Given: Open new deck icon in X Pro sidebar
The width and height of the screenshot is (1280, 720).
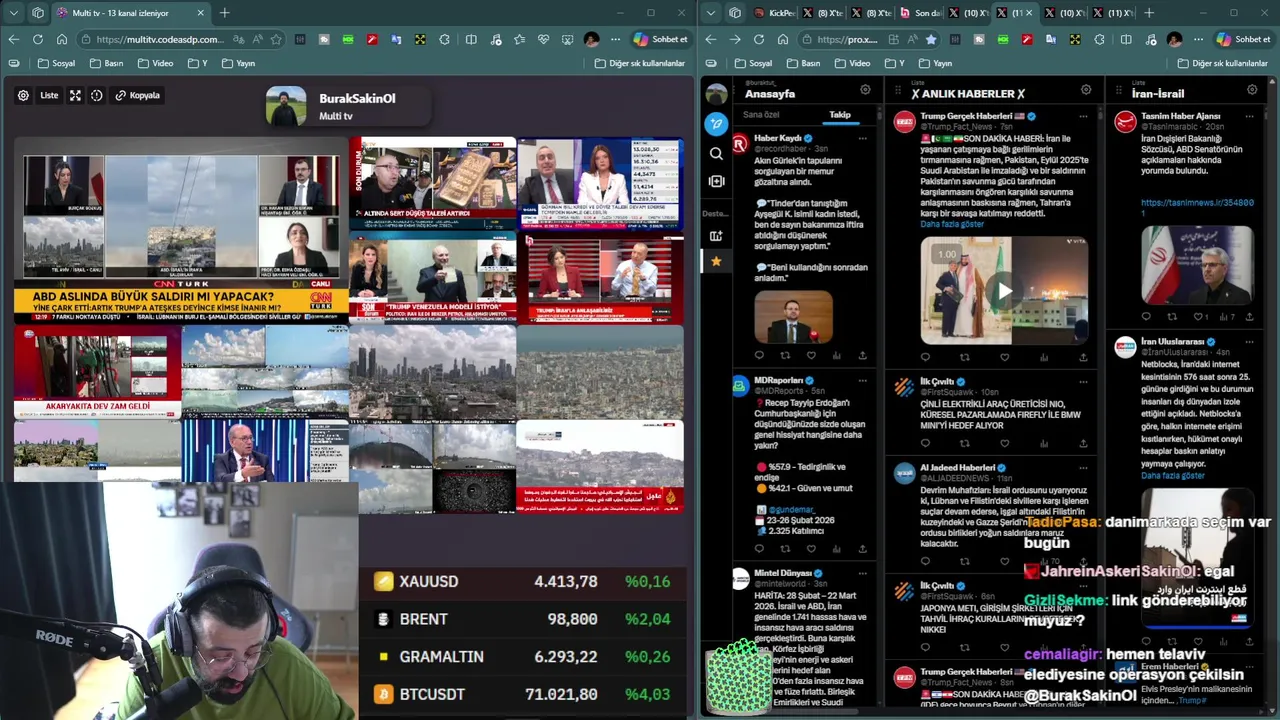Looking at the screenshot, I should click(716, 236).
